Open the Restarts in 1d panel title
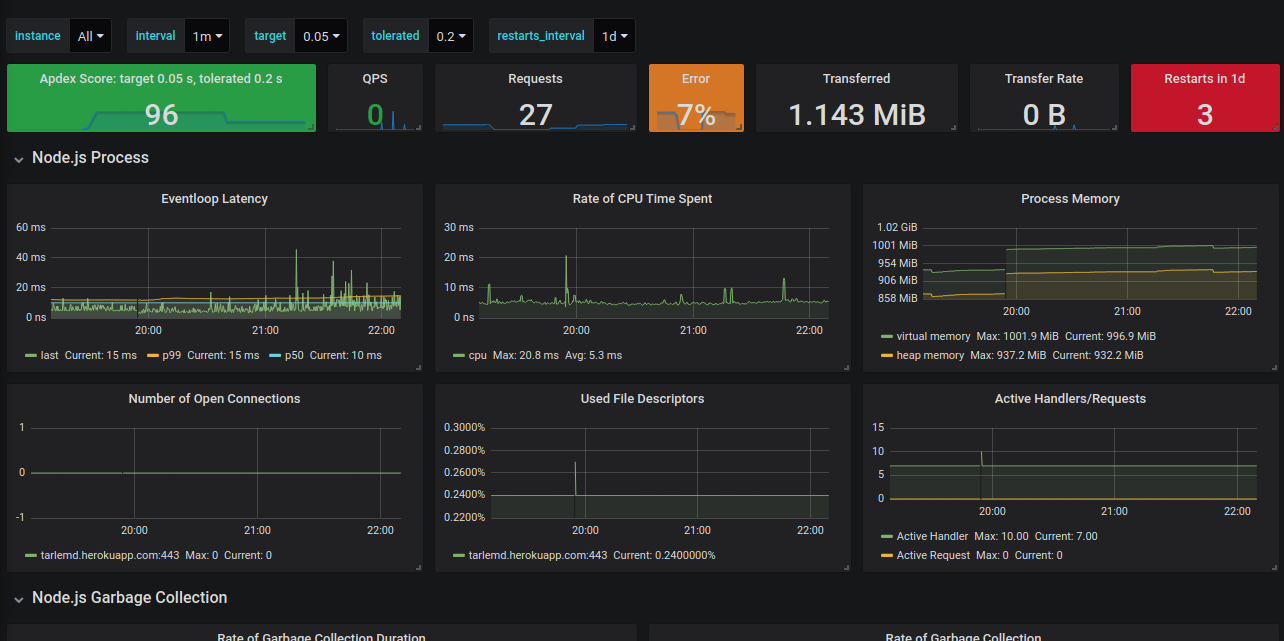 pyautogui.click(x=1204, y=78)
